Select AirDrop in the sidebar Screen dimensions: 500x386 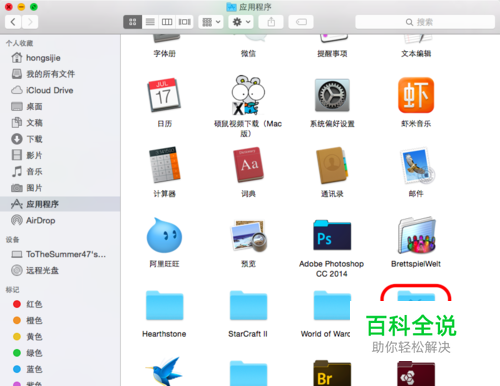(x=60, y=220)
